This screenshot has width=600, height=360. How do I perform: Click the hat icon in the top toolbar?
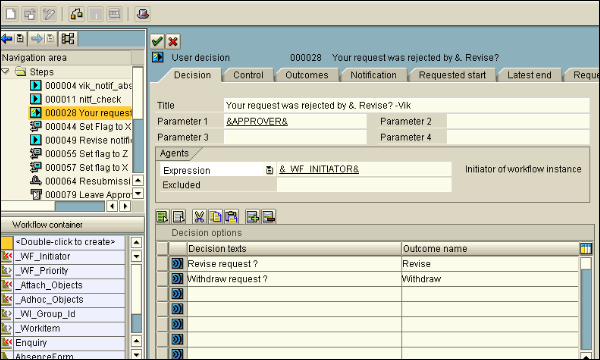143,14
